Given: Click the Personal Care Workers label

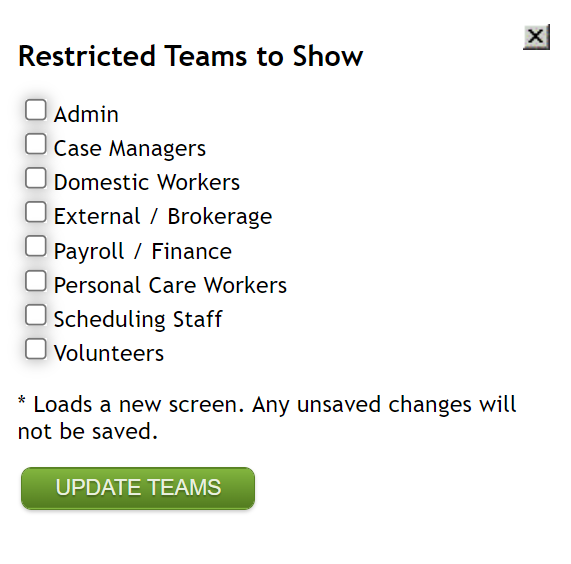Looking at the screenshot, I should [x=170, y=285].
